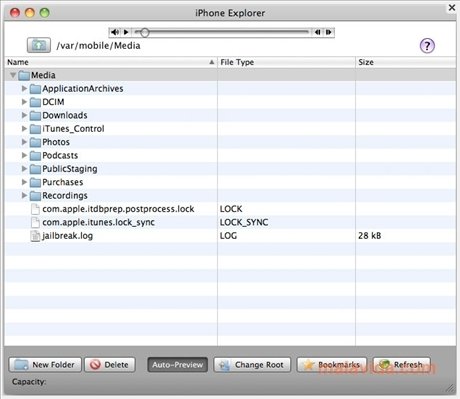Image resolution: width=460 pixels, height=399 pixels.
Task: Select the DCIM folder icon
Action: point(35,102)
